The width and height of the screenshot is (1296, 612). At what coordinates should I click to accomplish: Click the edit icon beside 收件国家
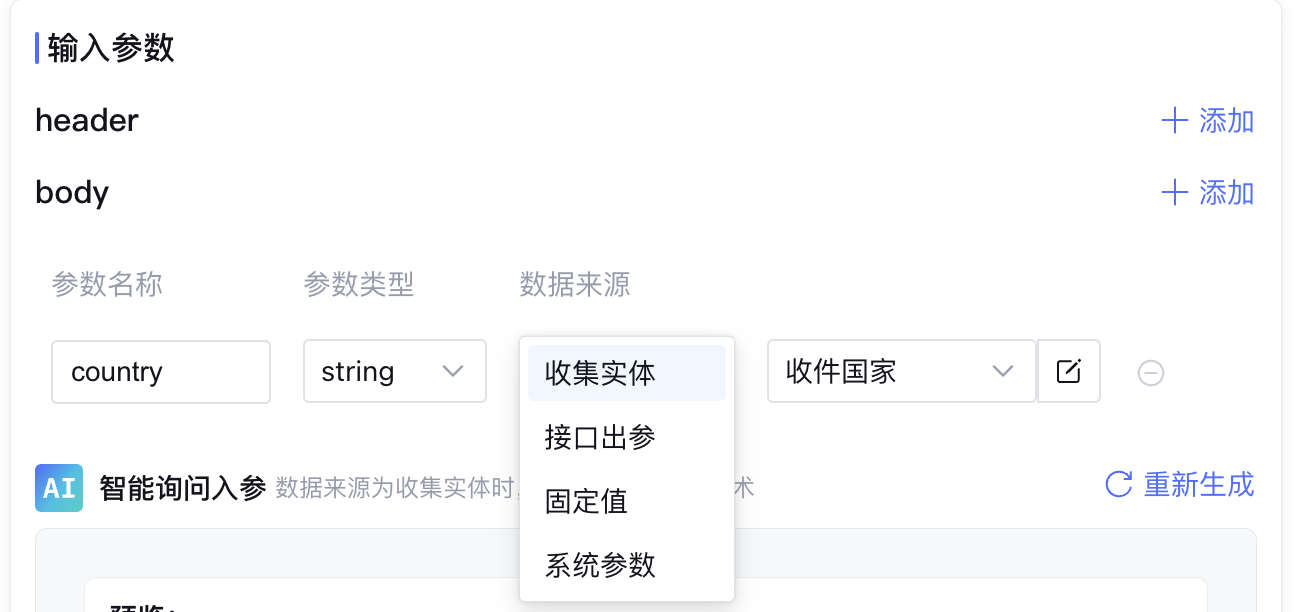pos(1069,372)
